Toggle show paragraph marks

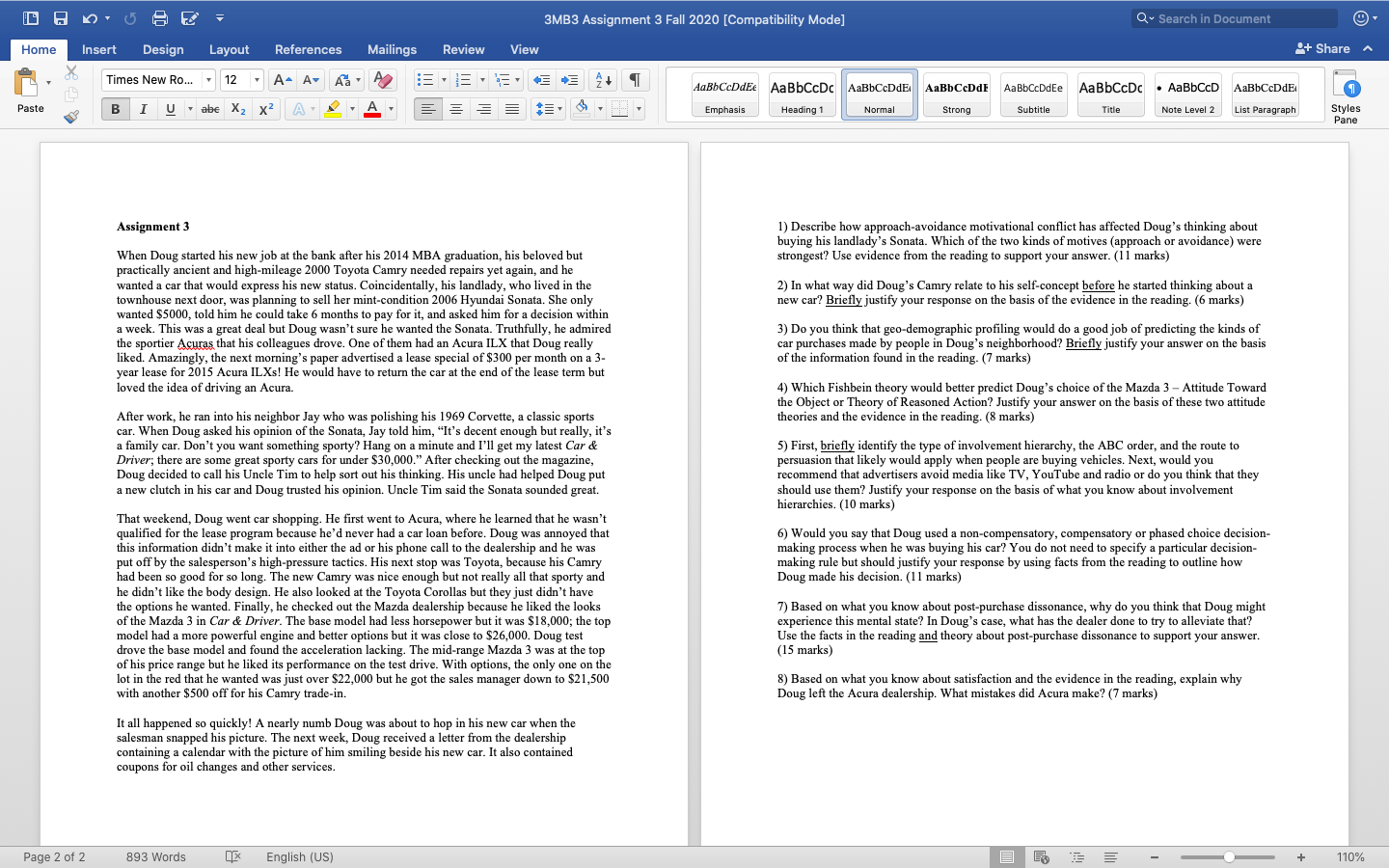[x=635, y=80]
